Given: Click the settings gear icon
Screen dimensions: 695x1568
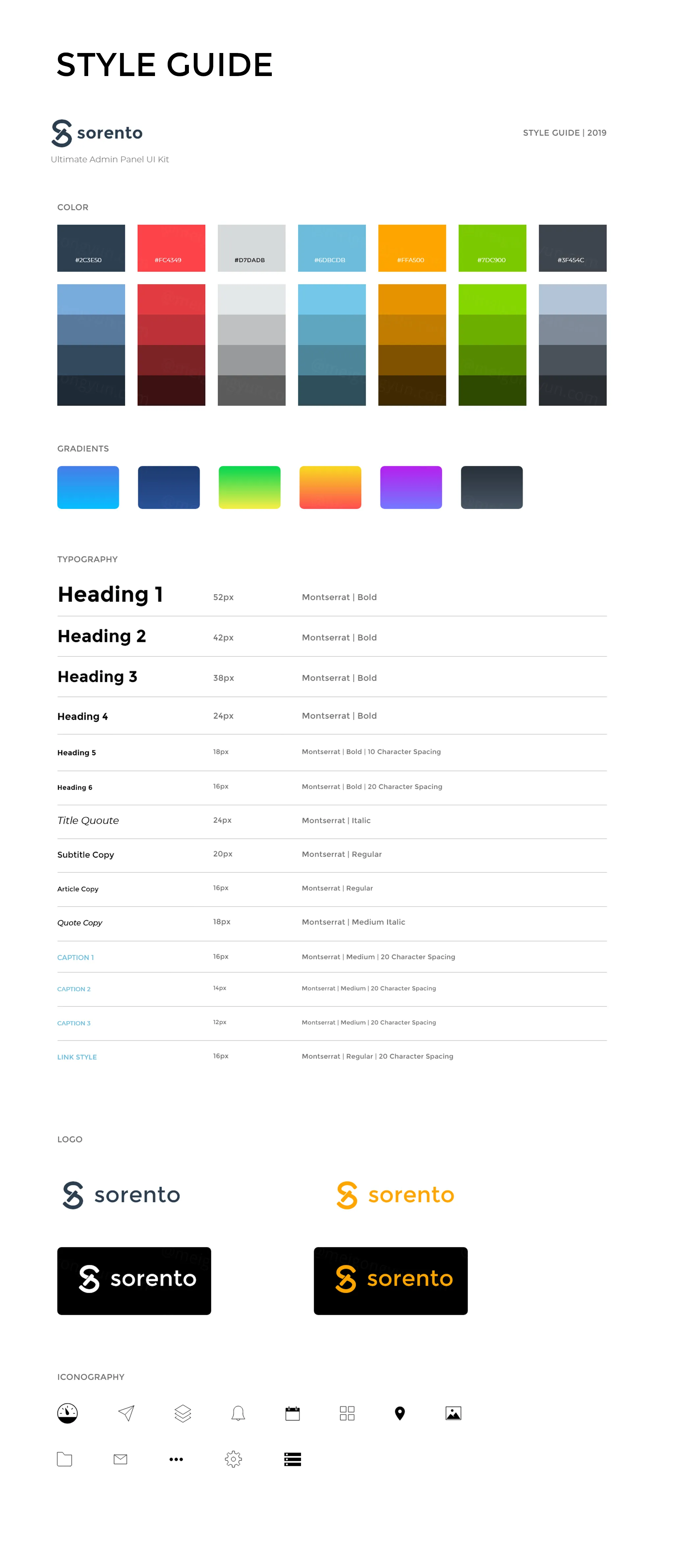Looking at the screenshot, I should click(233, 1458).
